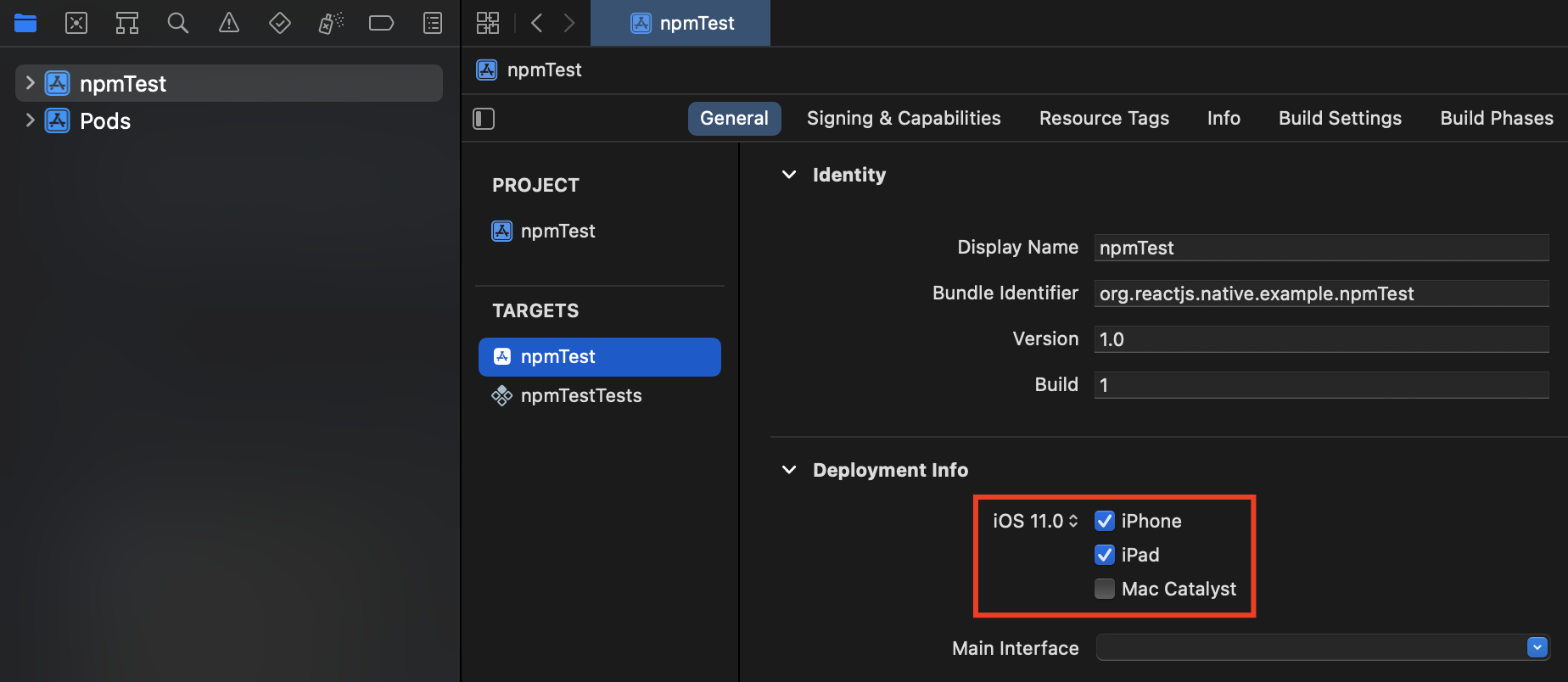
Task: Select npmTest in the project navigator
Action: click(229, 83)
